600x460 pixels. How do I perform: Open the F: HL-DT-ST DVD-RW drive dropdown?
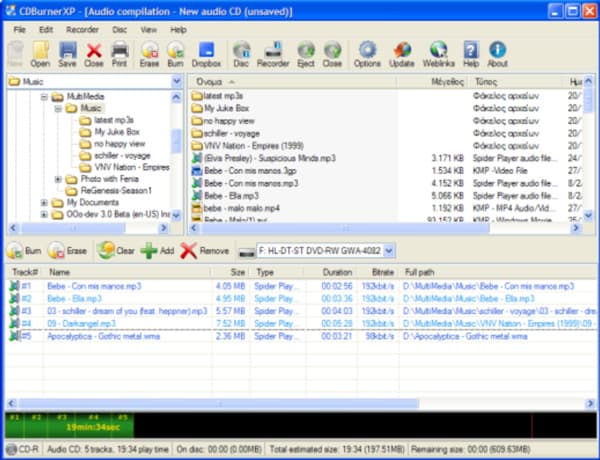[x=389, y=251]
